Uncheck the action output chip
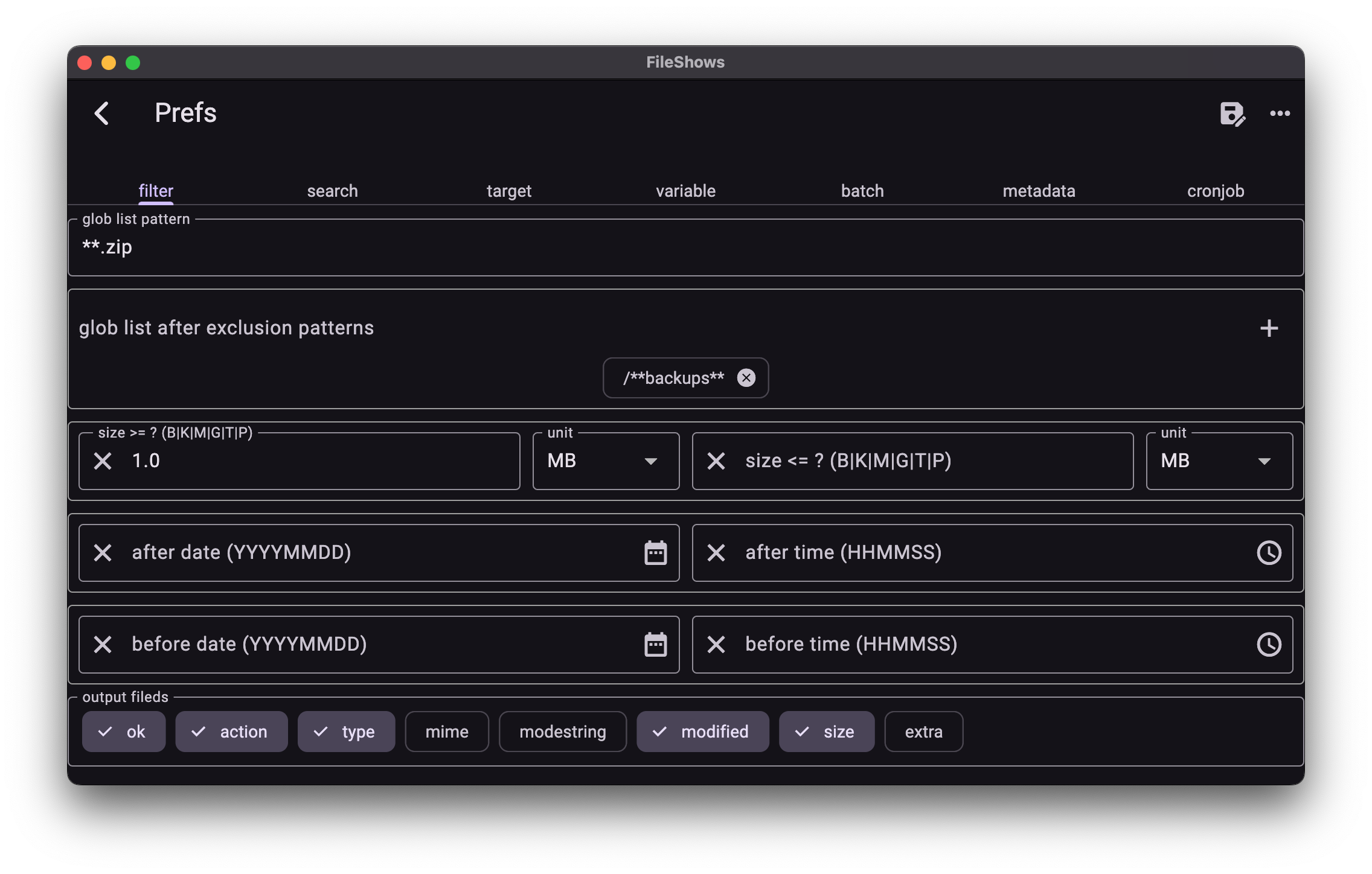The image size is (1372, 874). coord(231,732)
